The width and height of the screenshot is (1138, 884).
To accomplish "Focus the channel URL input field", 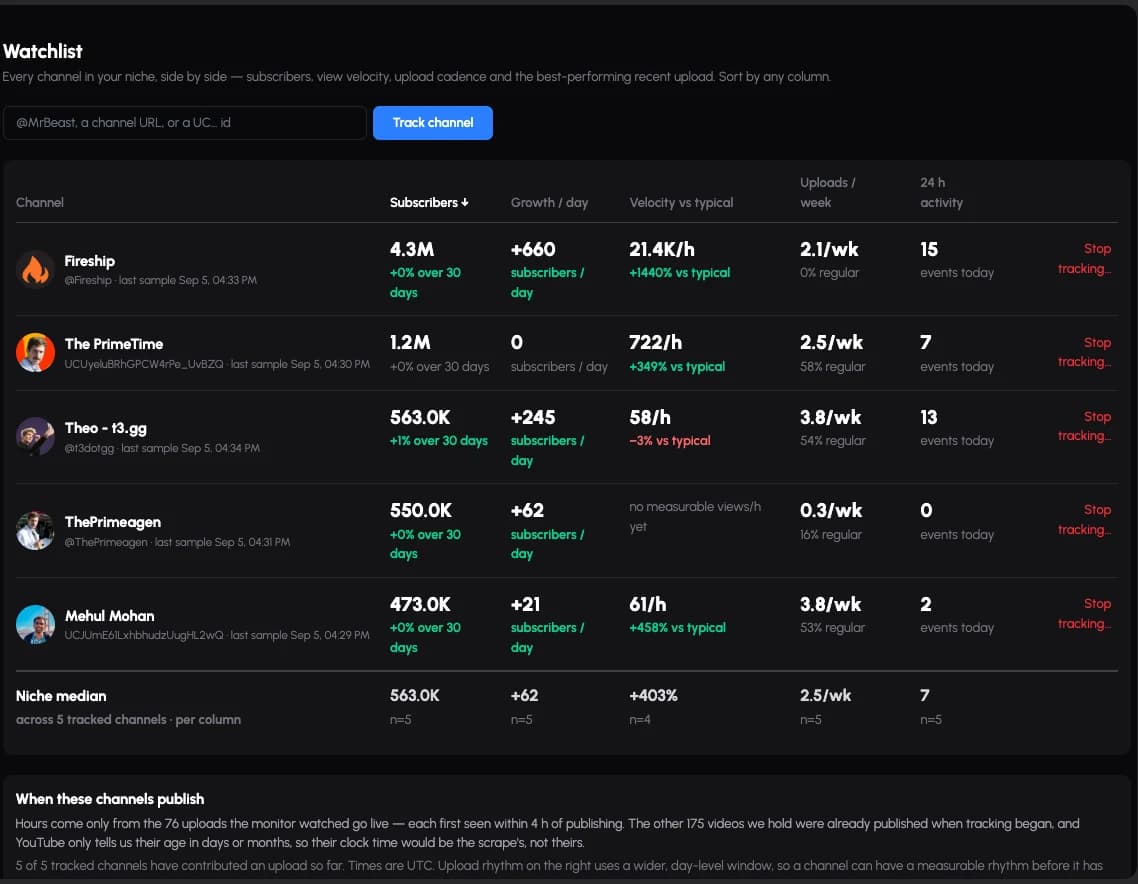I will (184, 123).
